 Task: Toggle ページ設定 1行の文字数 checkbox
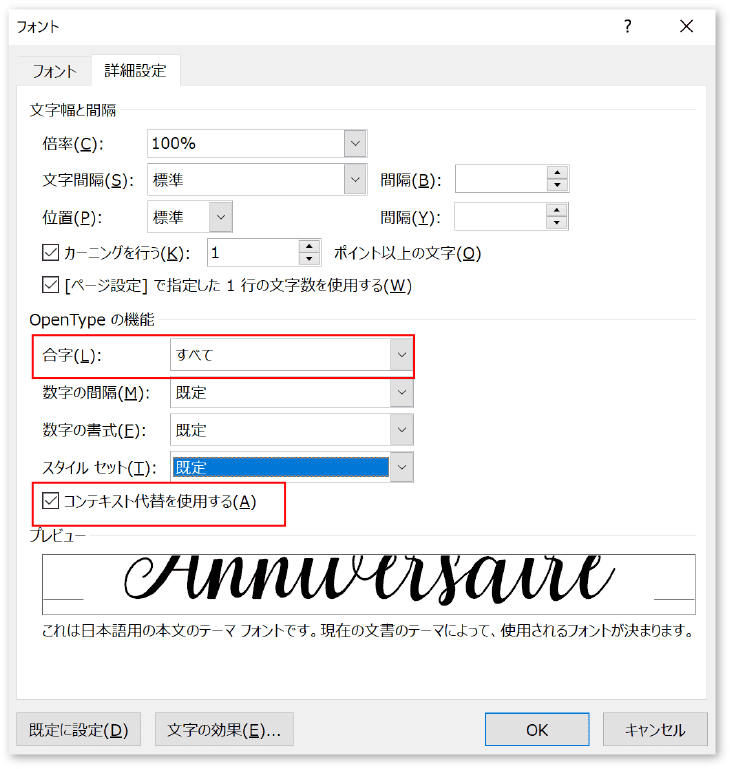(x=51, y=284)
